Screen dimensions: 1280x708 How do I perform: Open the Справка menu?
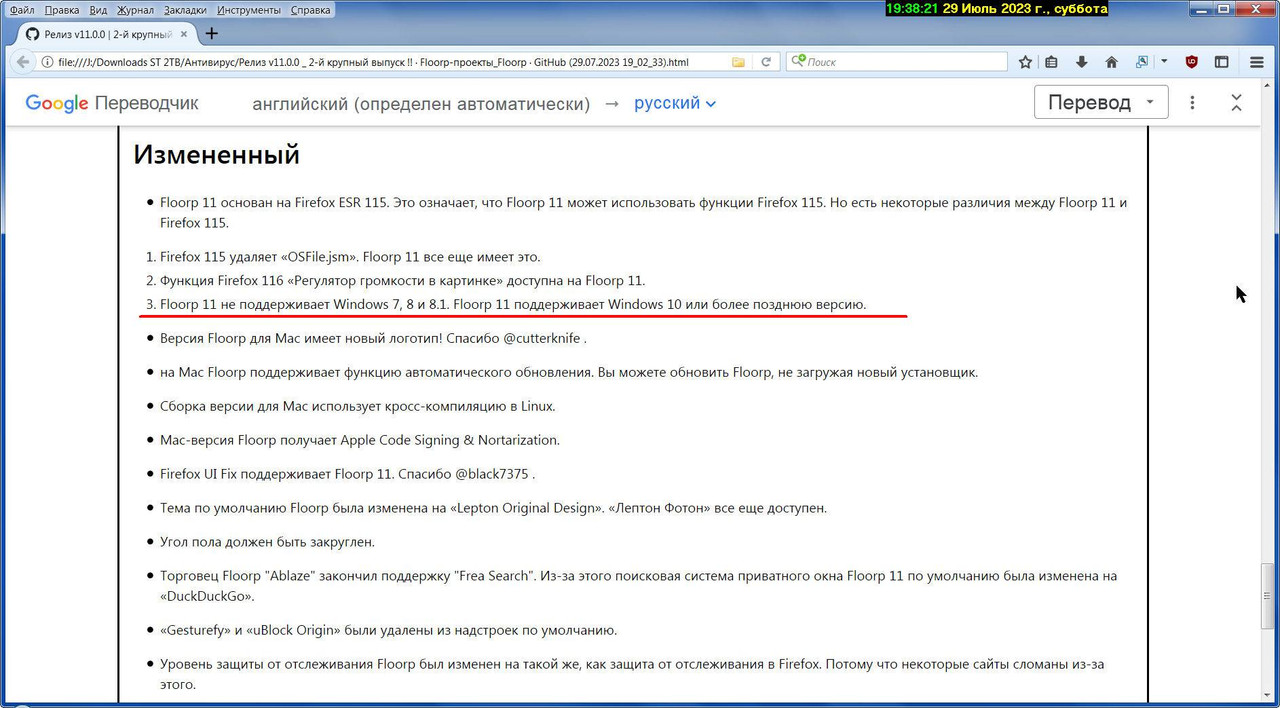pos(310,10)
